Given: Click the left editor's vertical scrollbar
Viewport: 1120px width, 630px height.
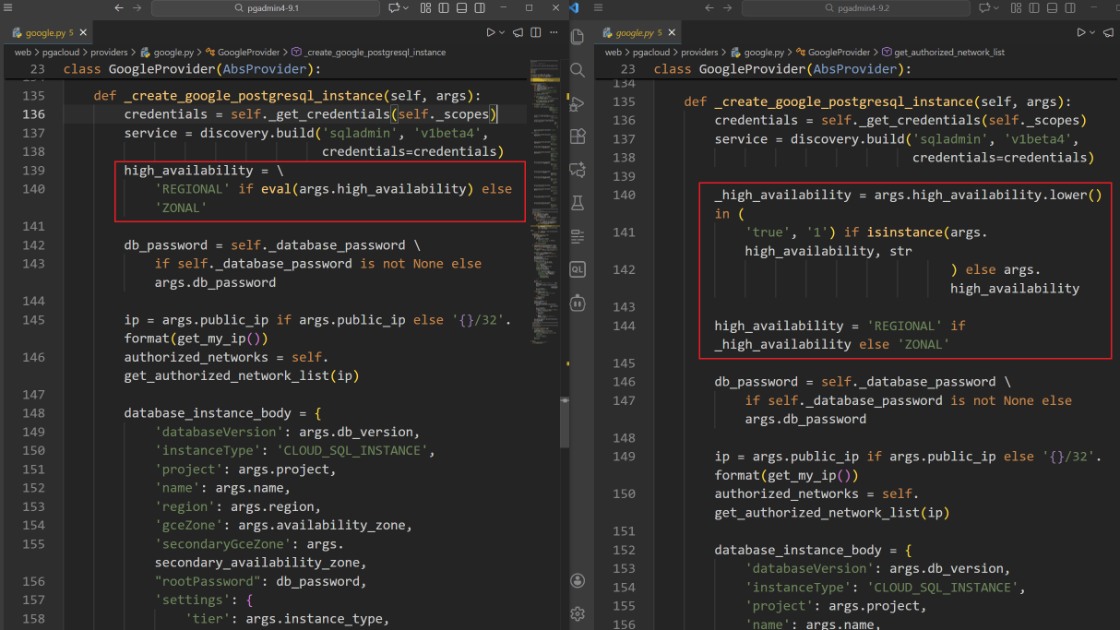Looking at the screenshot, I should pyautogui.click(x=565, y=420).
